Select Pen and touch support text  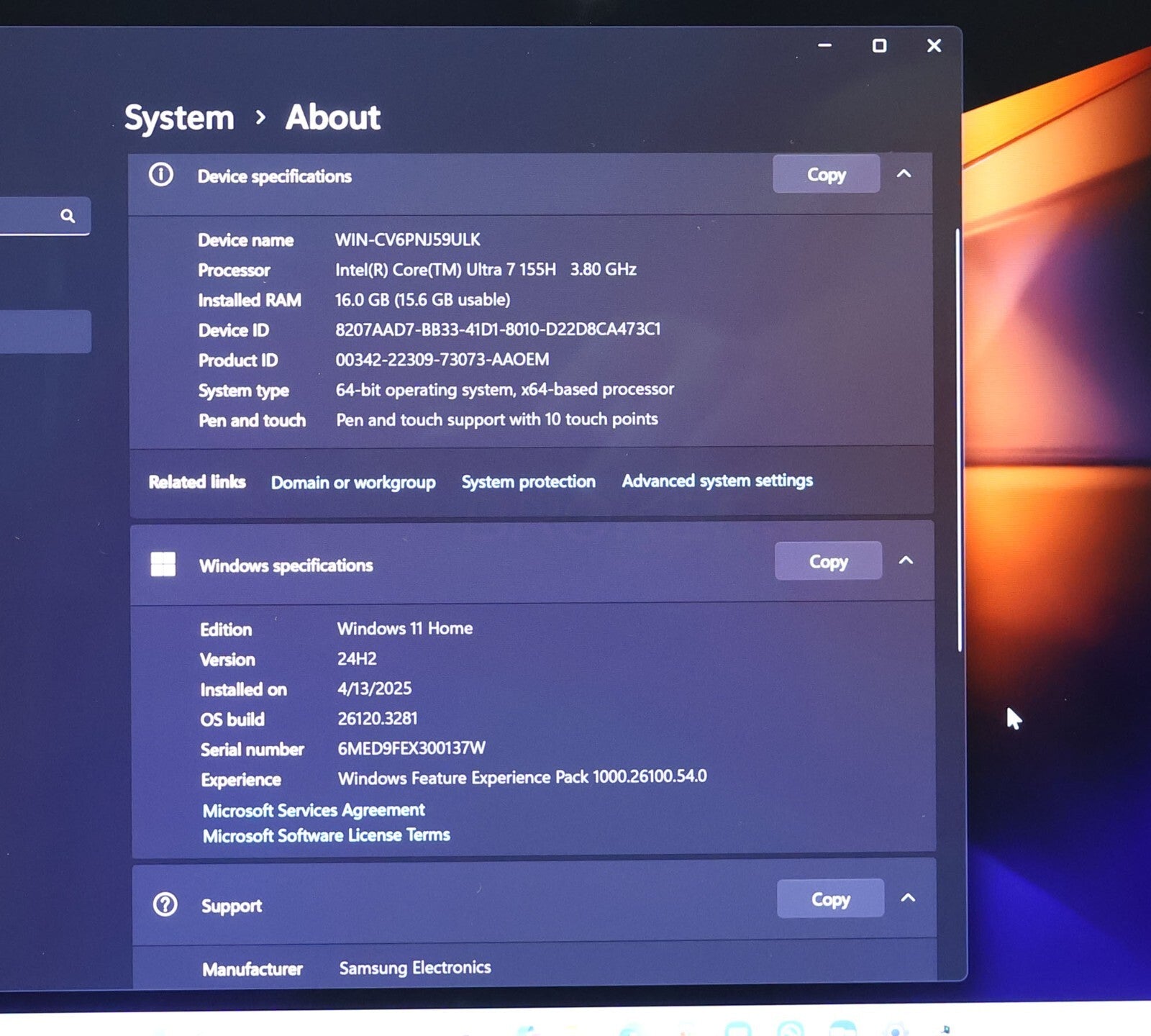click(497, 419)
